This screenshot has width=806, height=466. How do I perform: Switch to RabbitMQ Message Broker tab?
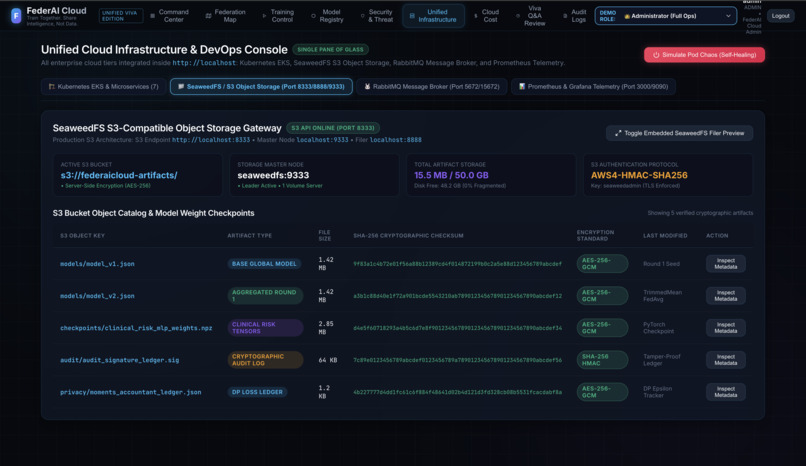[432, 87]
